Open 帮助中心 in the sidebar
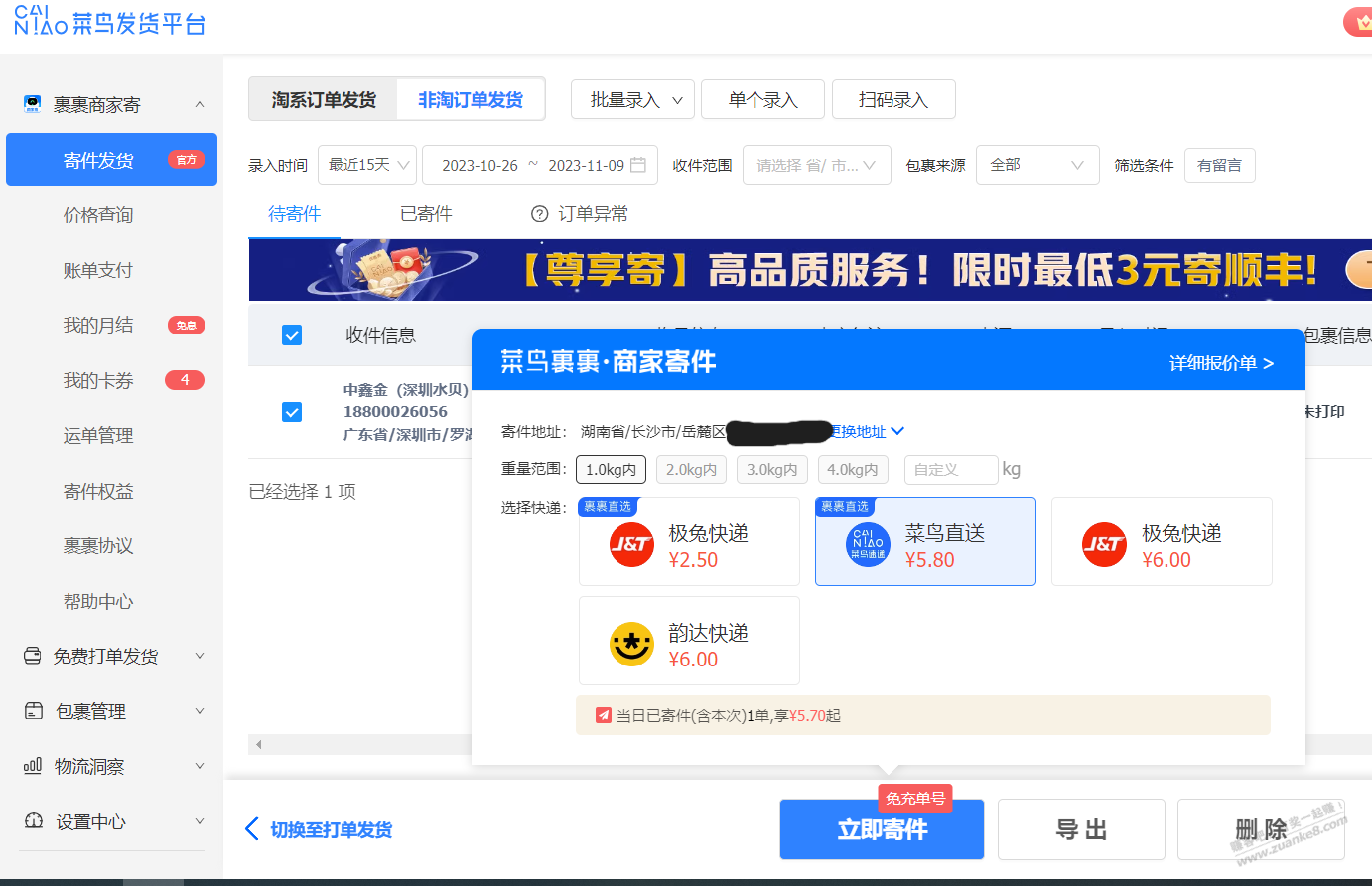Viewport: 1372px width, 886px height. point(98,601)
